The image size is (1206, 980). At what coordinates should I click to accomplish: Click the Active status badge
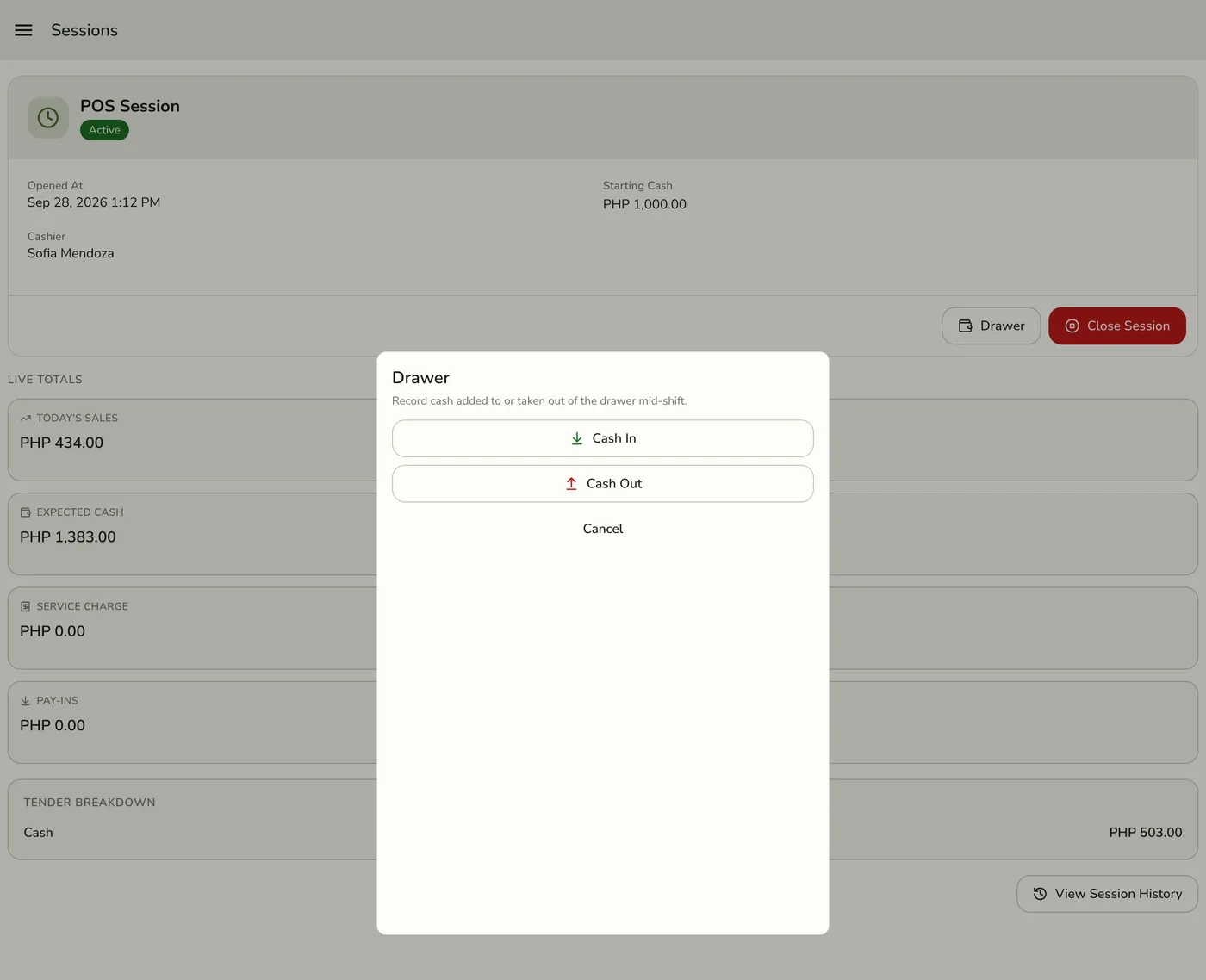pos(104,130)
